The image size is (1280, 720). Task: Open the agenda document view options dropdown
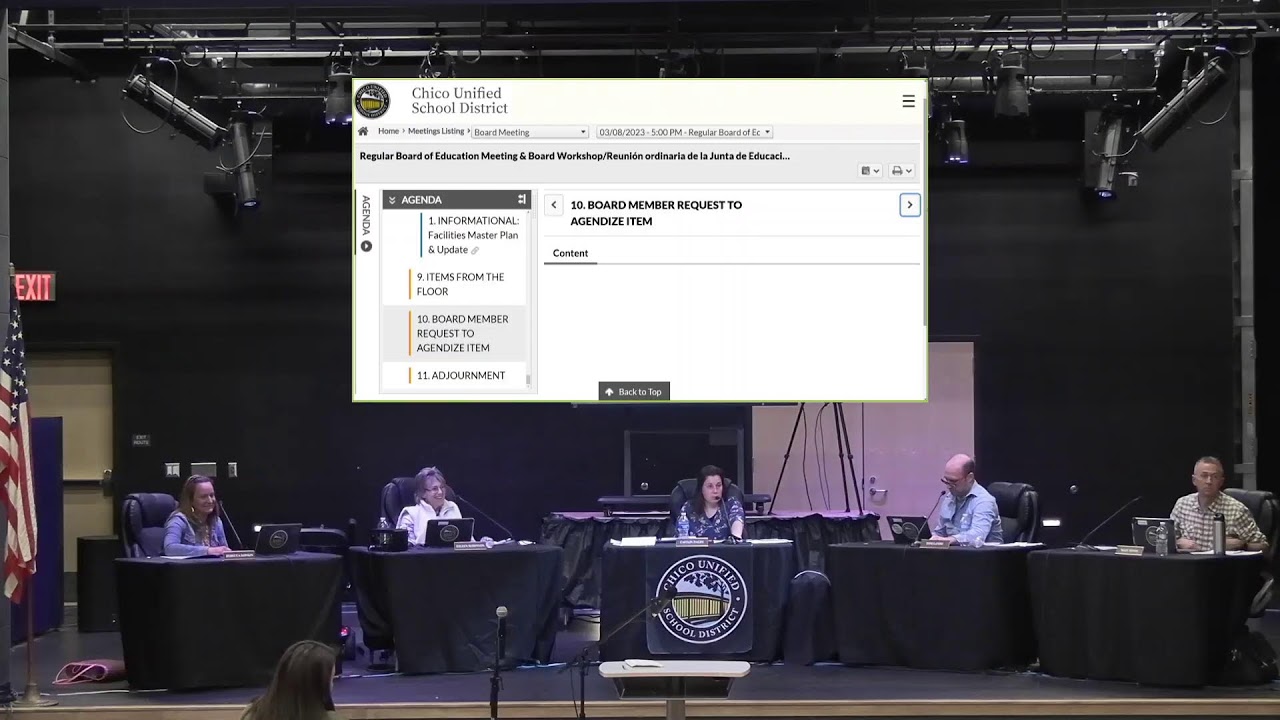[x=870, y=171]
